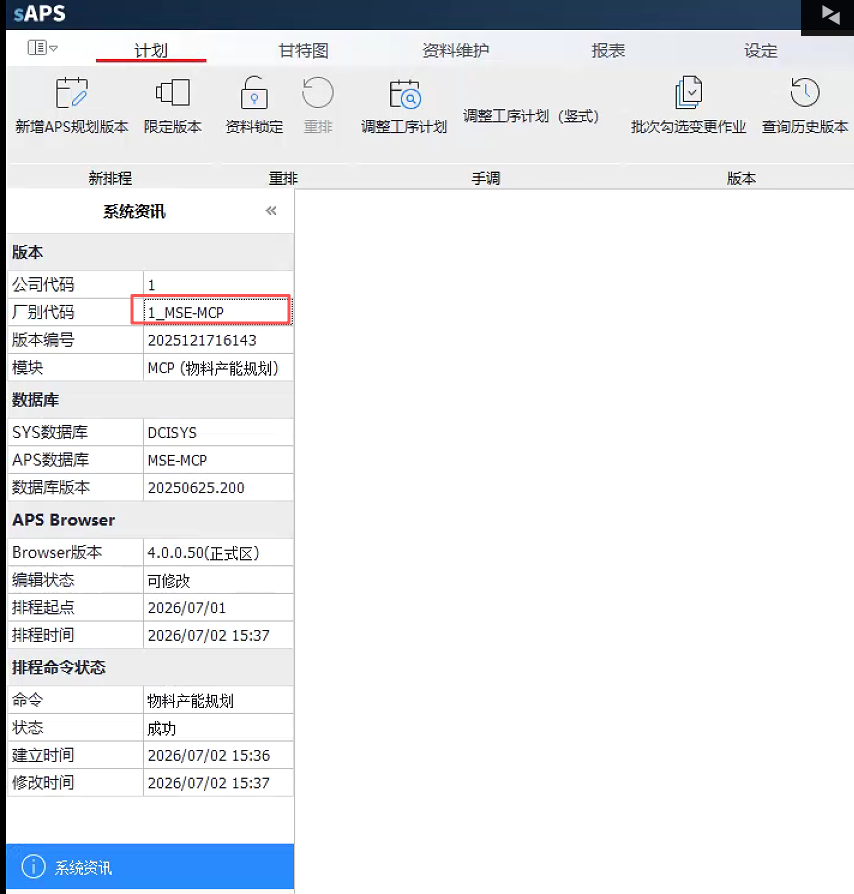Click the 厂别代码 label

pyautogui.click(x=43, y=312)
